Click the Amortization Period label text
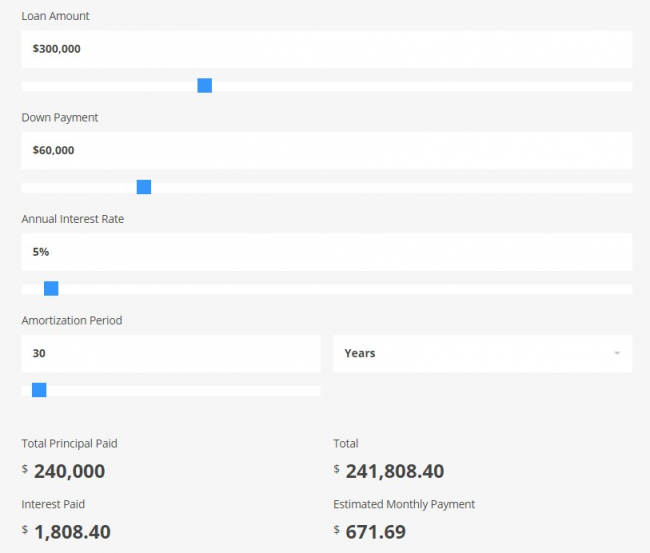The height and width of the screenshot is (553, 650). point(72,321)
